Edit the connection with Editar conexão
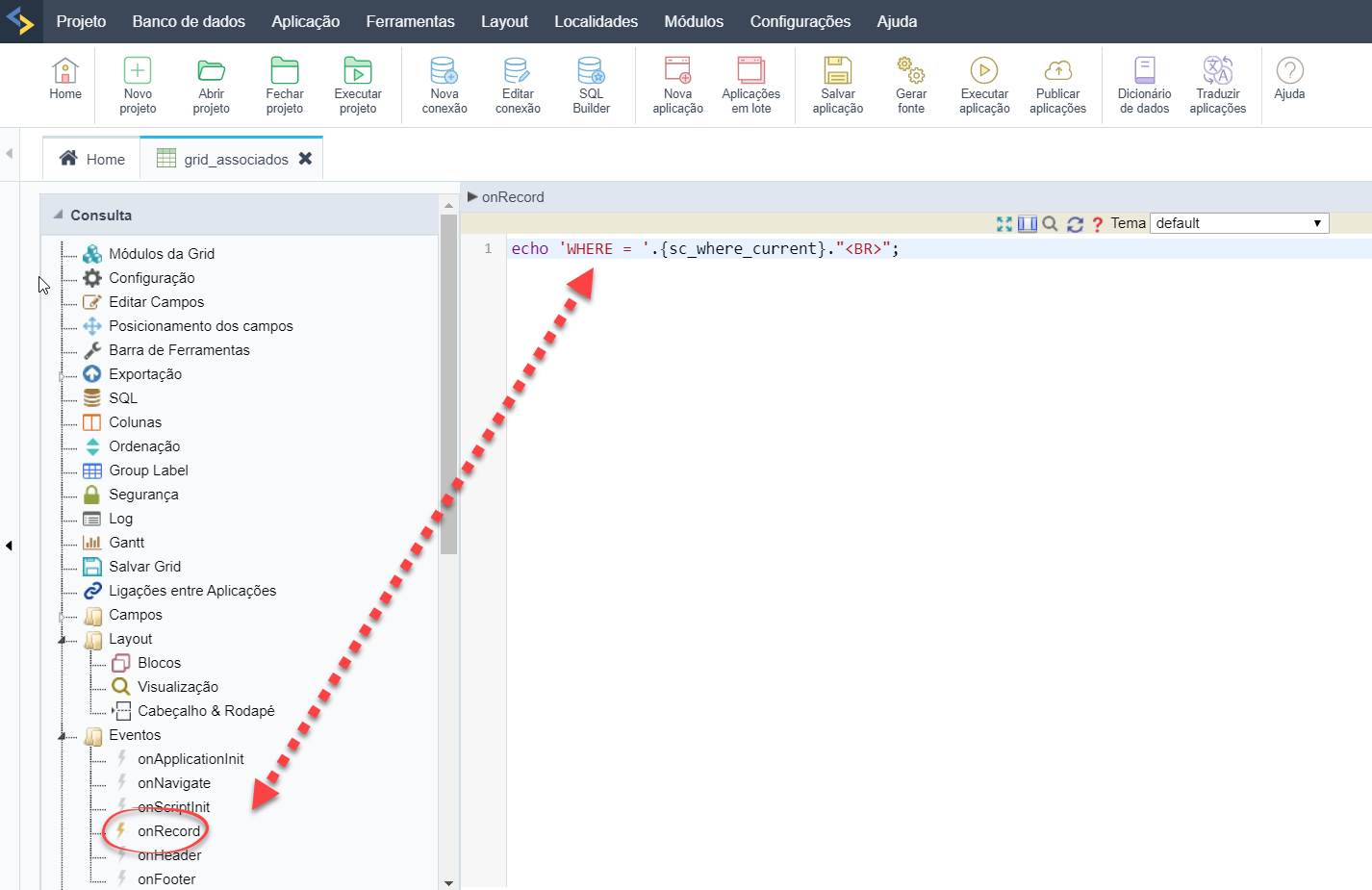Image resolution: width=1372 pixels, height=890 pixels. tap(518, 86)
